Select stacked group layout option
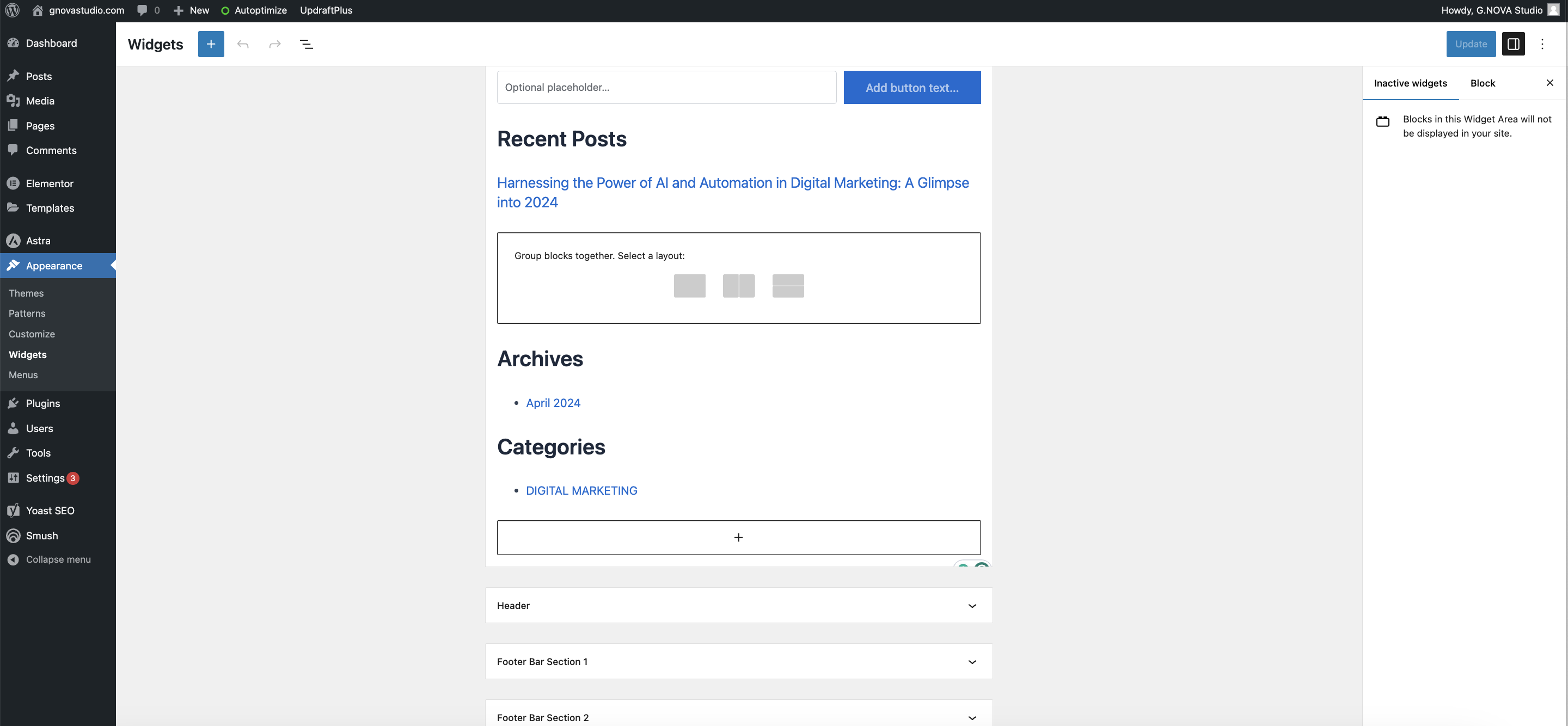 (x=788, y=285)
